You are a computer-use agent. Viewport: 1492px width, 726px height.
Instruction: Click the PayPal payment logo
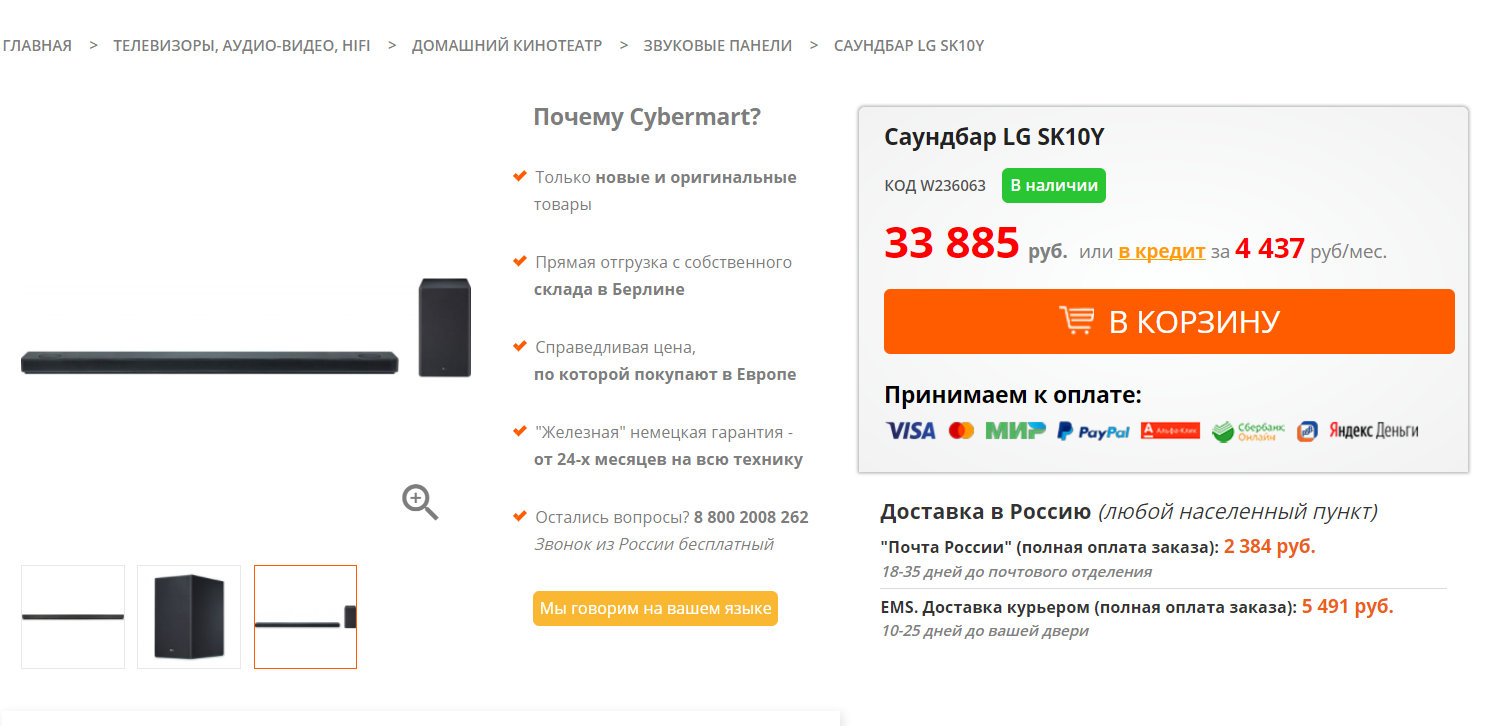point(1093,431)
